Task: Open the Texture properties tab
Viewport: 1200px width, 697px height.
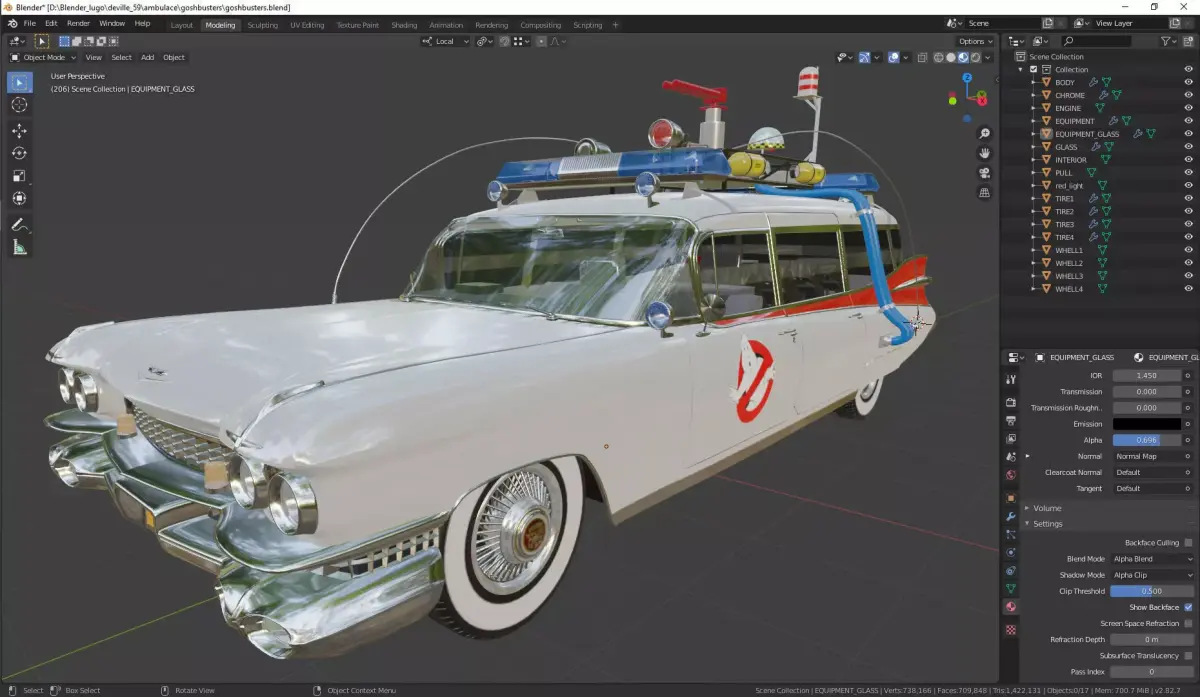Action: point(1011,630)
